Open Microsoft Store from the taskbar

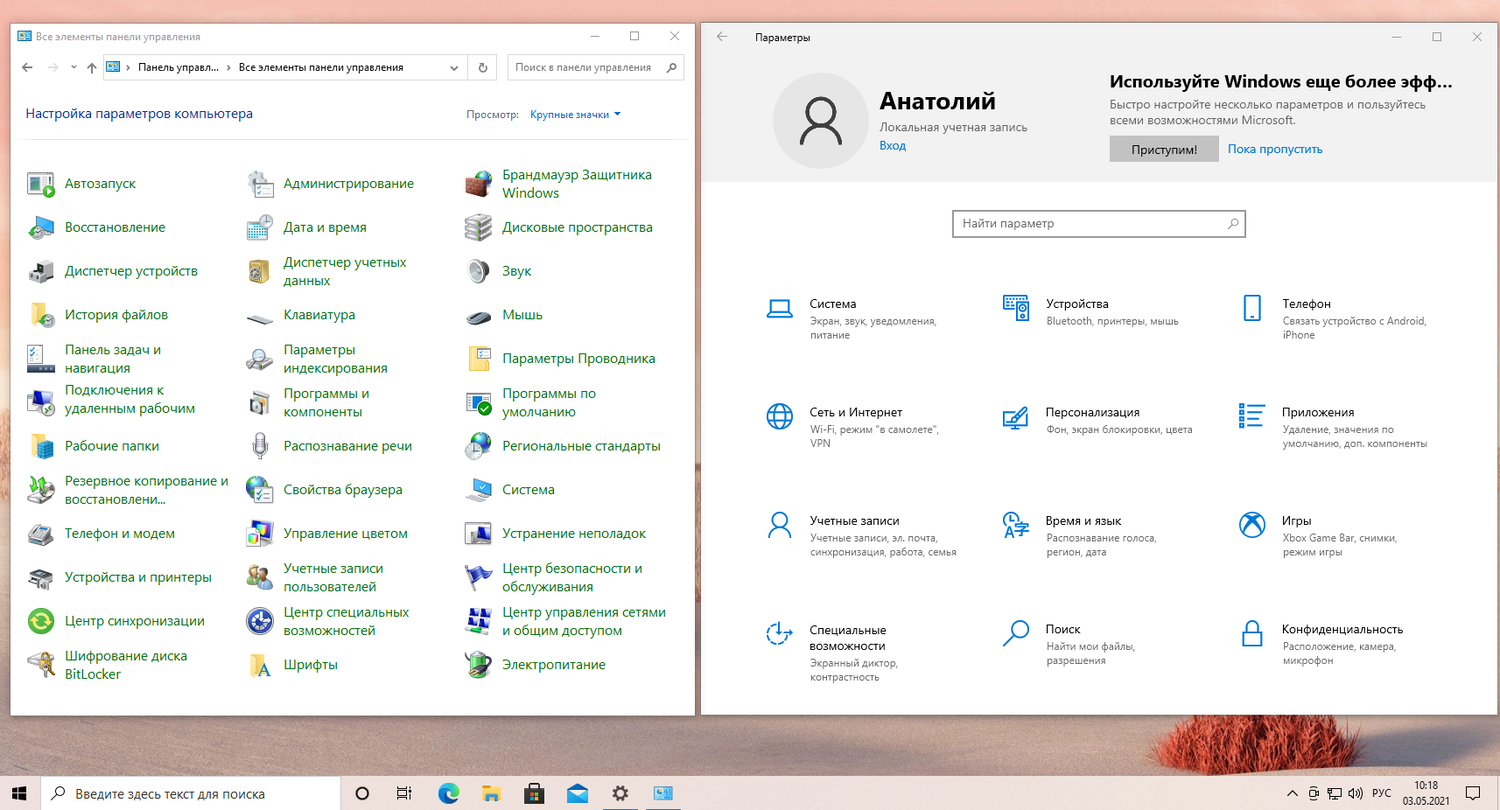(534, 794)
